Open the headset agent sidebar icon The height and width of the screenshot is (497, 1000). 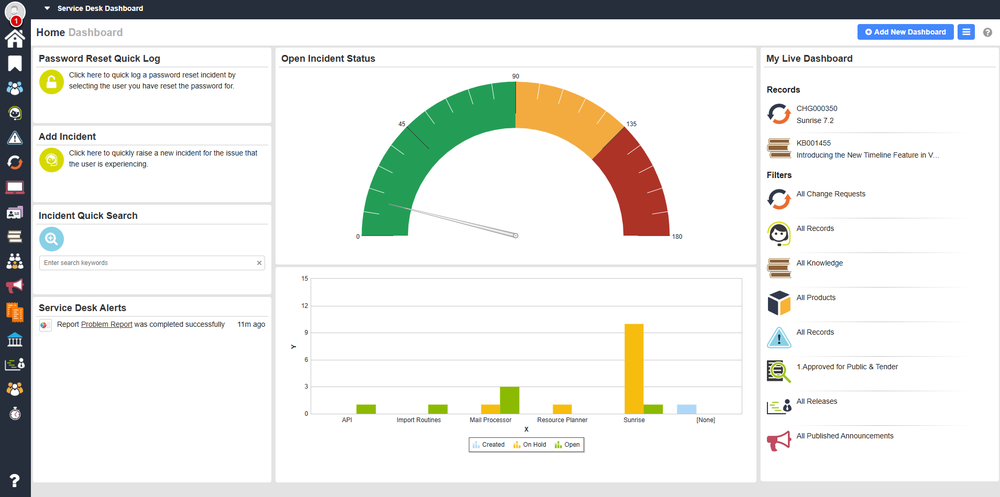15,113
